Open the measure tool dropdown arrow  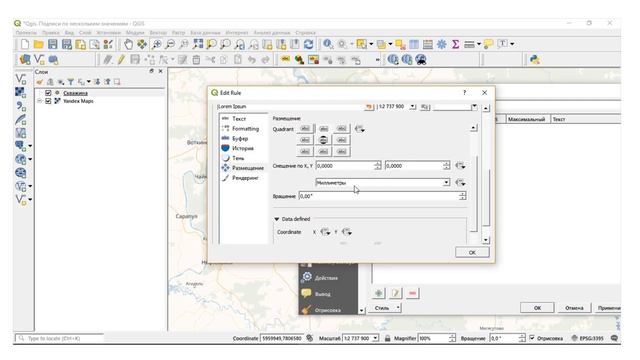point(479,44)
